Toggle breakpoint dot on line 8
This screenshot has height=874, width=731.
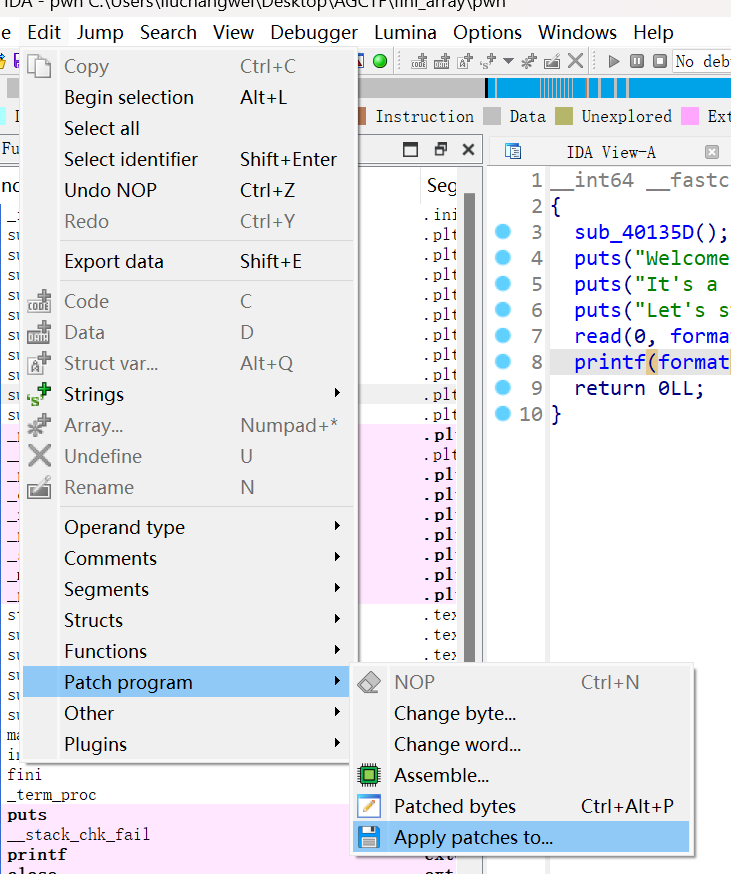(x=502, y=362)
